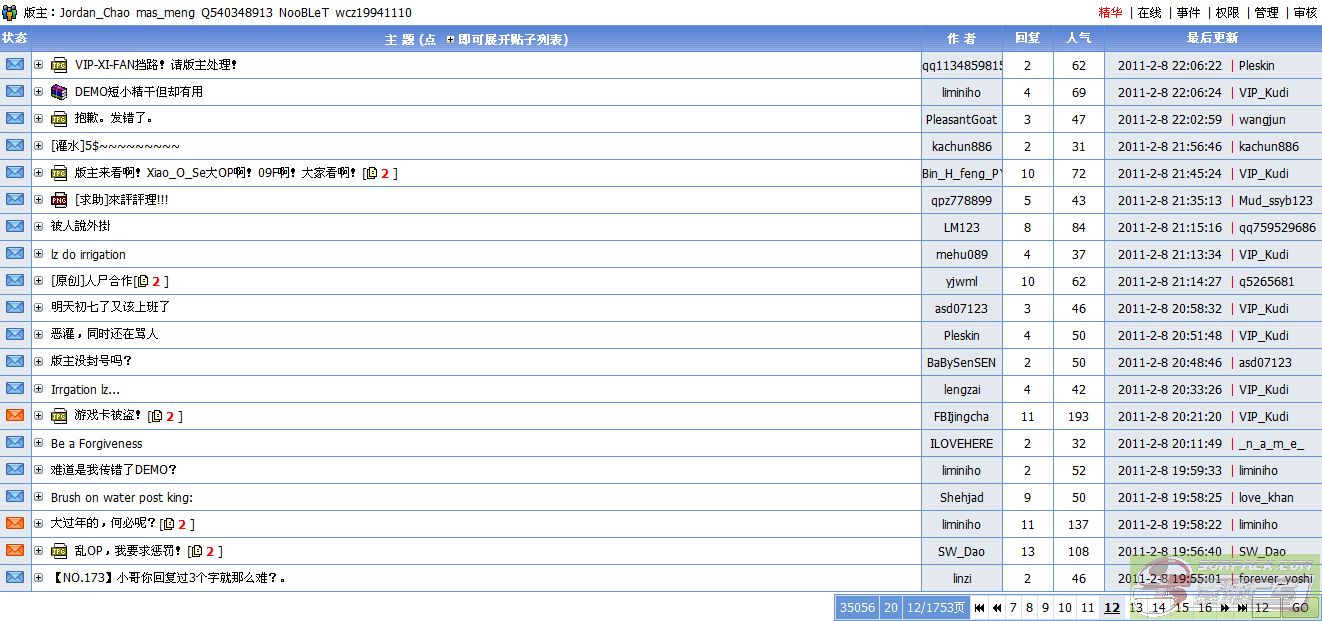Click the blue envelope status icon for 被人說外掛
This screenshot has width=1322, height=621.
point(15,226)
